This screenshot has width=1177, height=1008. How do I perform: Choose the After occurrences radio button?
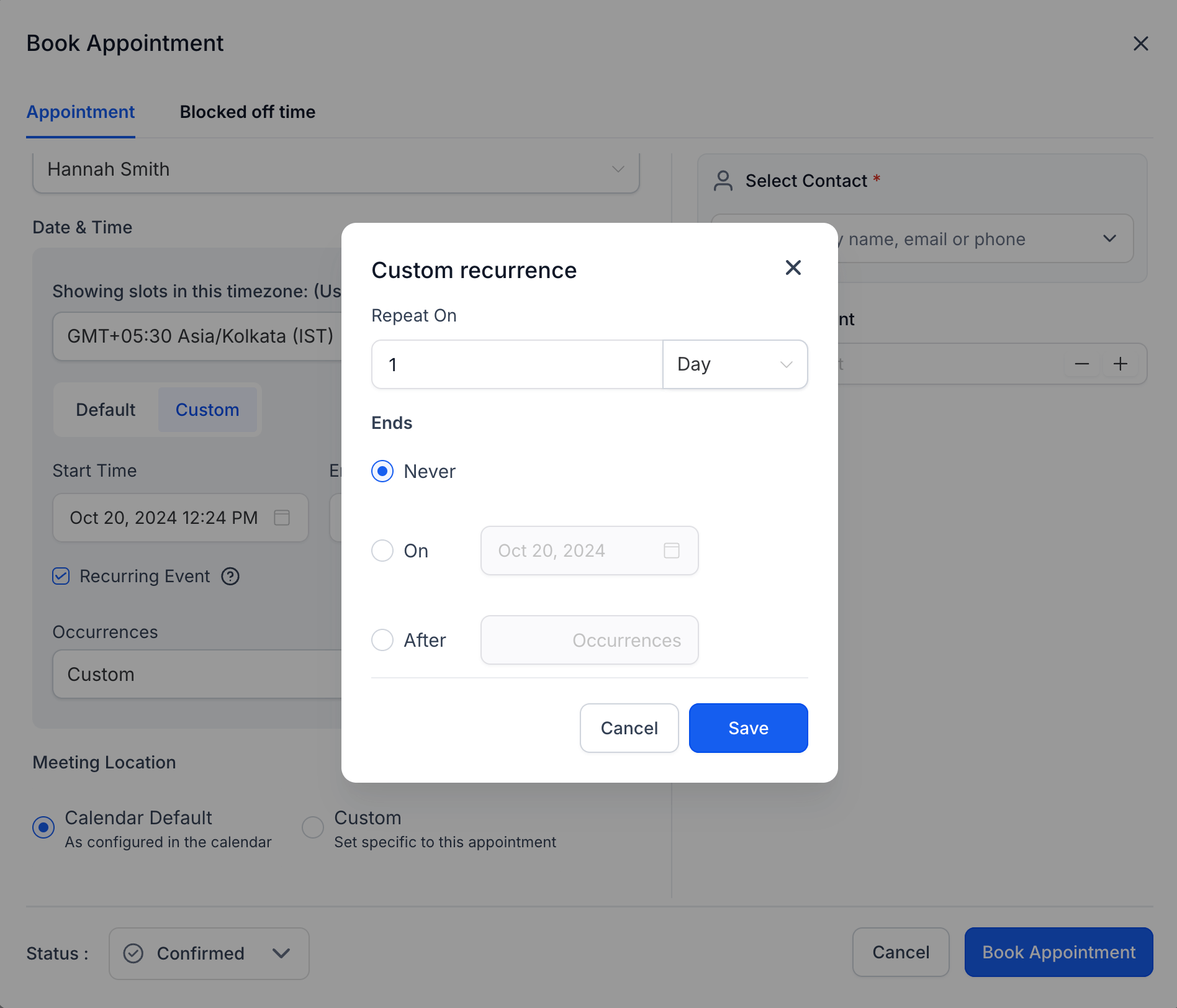[382, 640]
